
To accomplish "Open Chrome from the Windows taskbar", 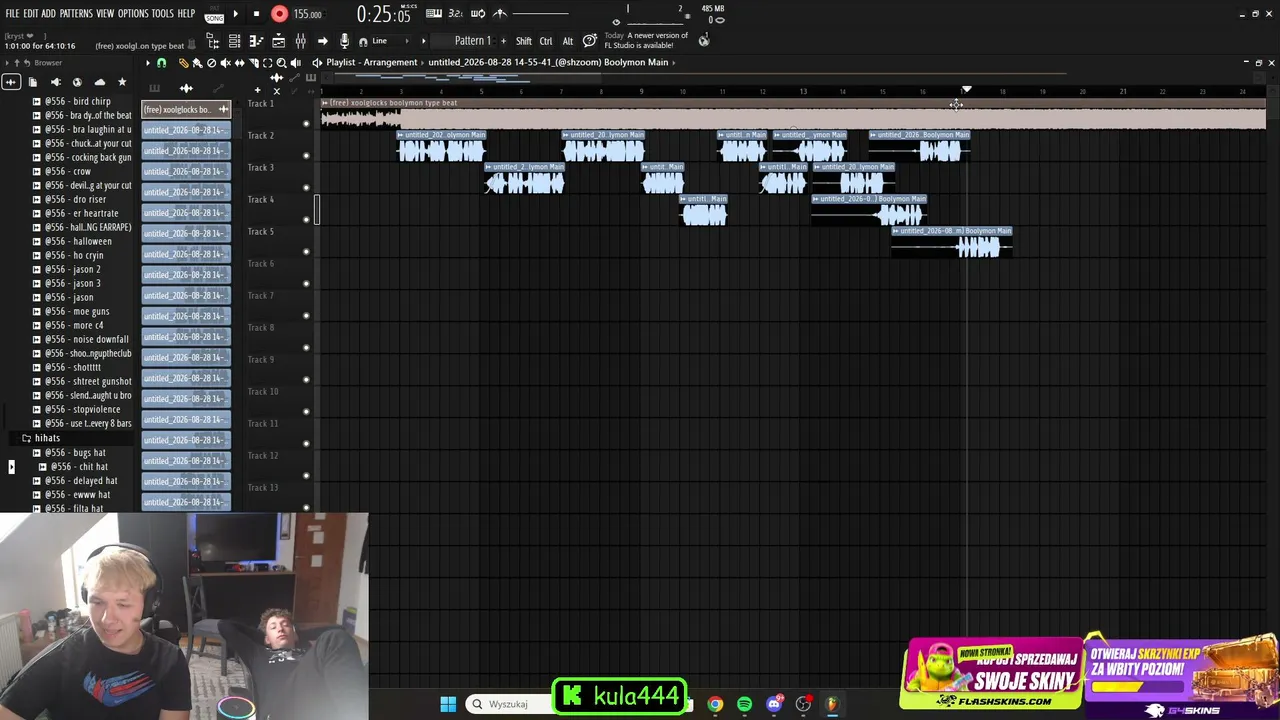I will (x=715, y=704).
